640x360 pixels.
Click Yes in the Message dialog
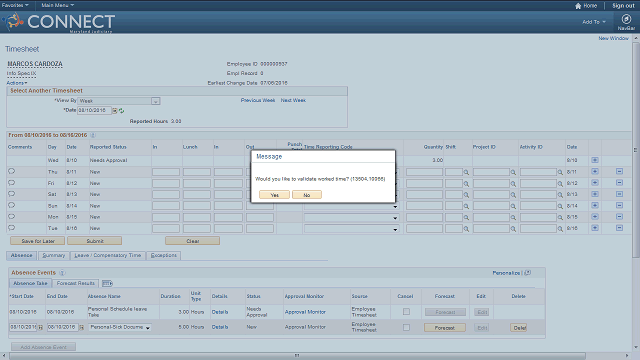[x=274, y=195]
